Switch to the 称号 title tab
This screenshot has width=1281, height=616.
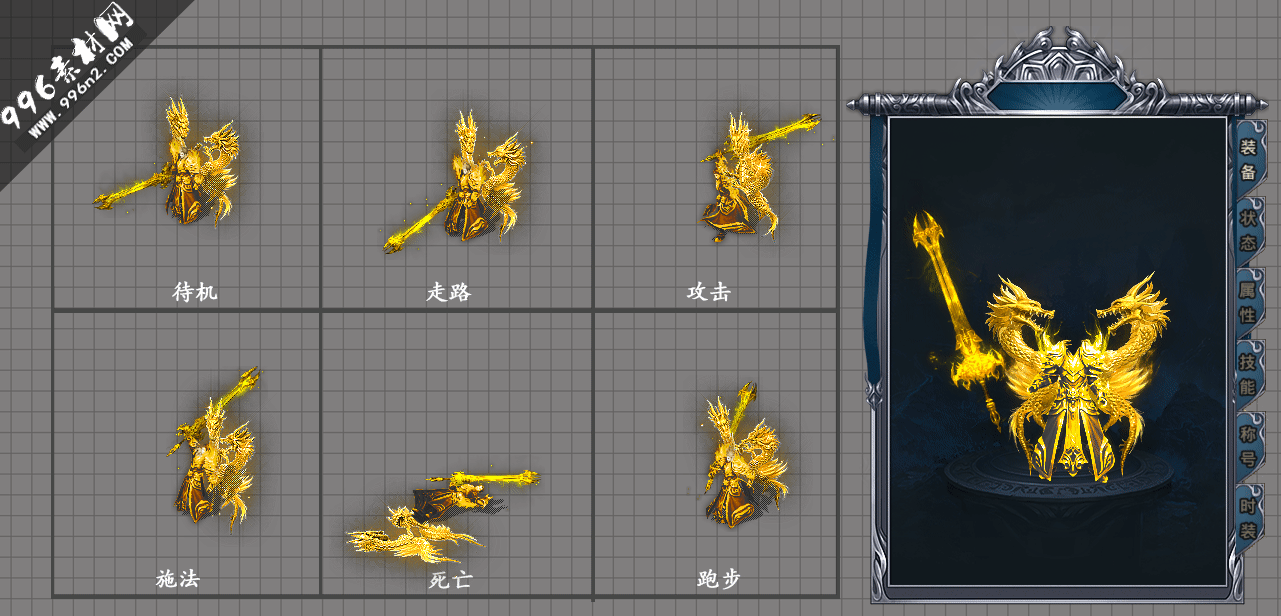[1248, 446]
